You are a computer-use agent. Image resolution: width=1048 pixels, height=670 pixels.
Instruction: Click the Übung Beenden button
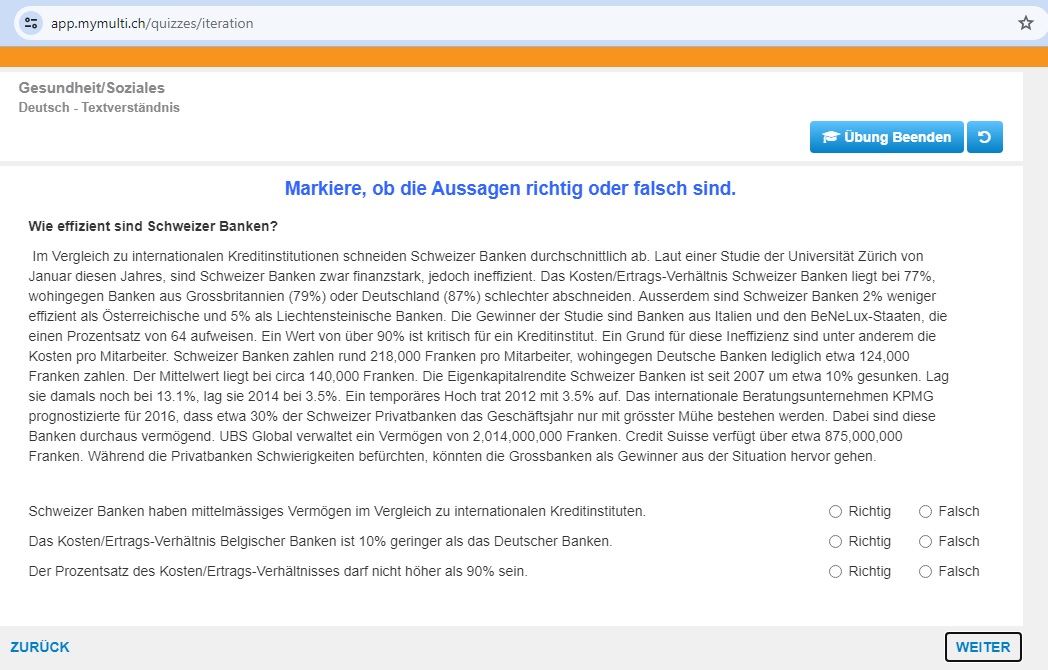tap(886, 137)
